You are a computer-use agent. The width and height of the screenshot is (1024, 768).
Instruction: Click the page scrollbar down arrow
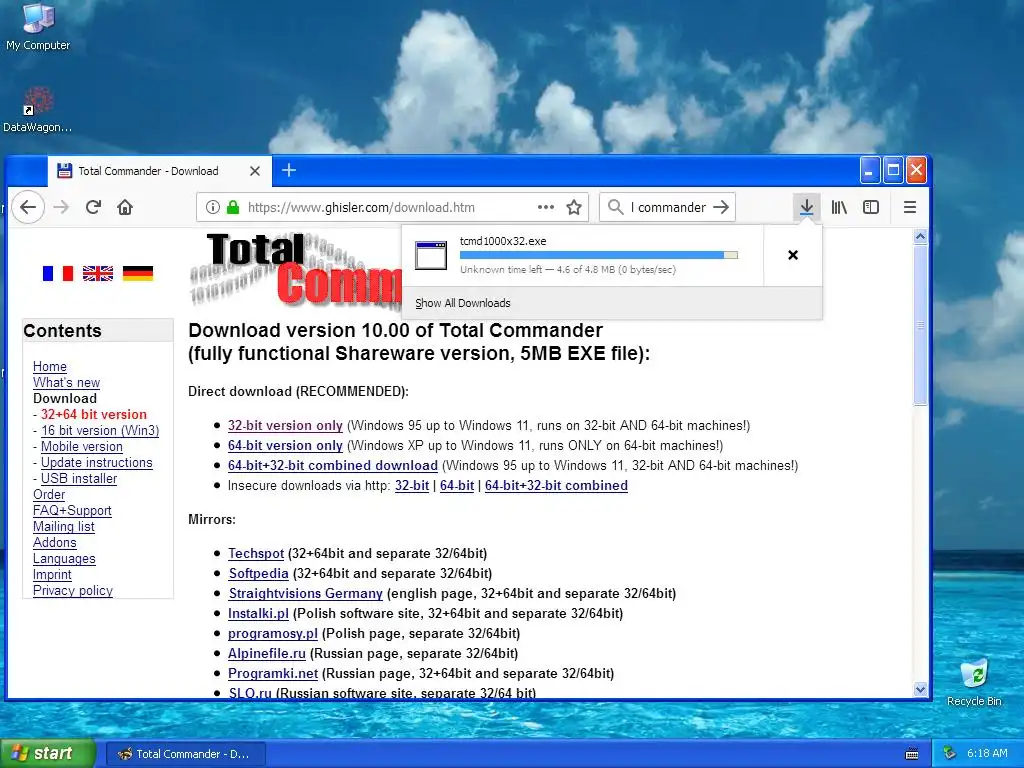point(920,690)
